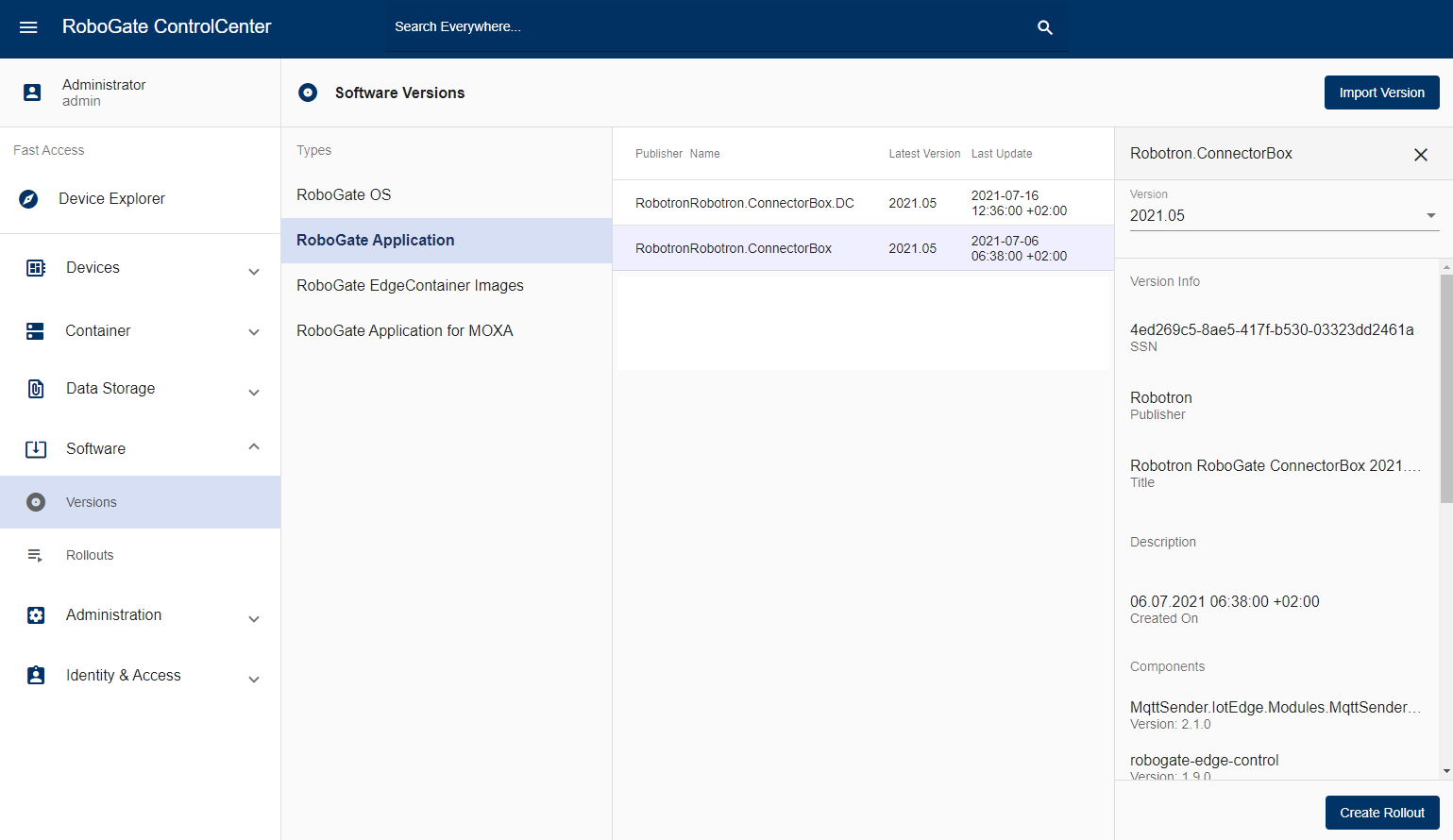Click the Container menu icon

(35, 331)
